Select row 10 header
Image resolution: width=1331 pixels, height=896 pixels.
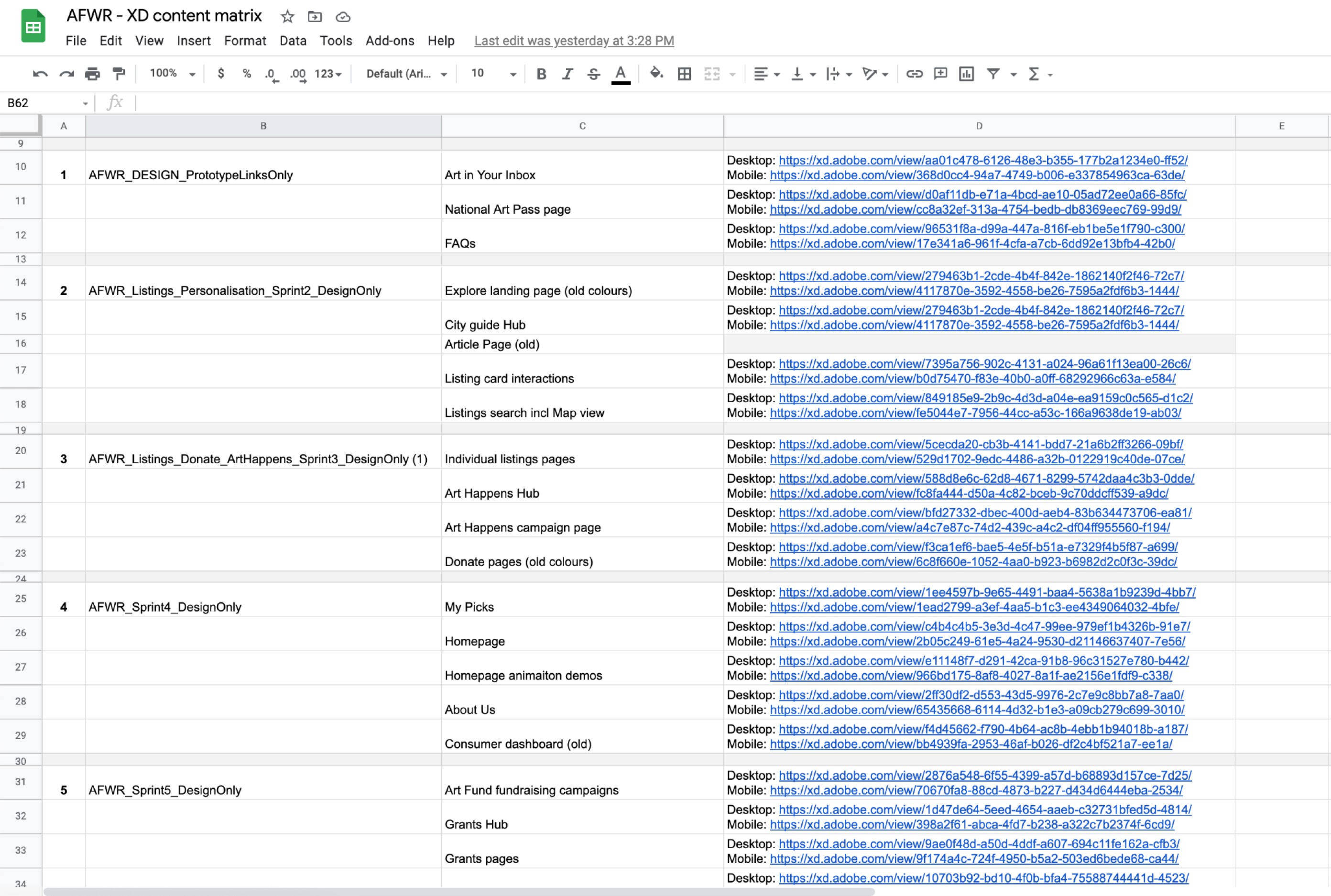pyautogui.click(x=21, y=167)
